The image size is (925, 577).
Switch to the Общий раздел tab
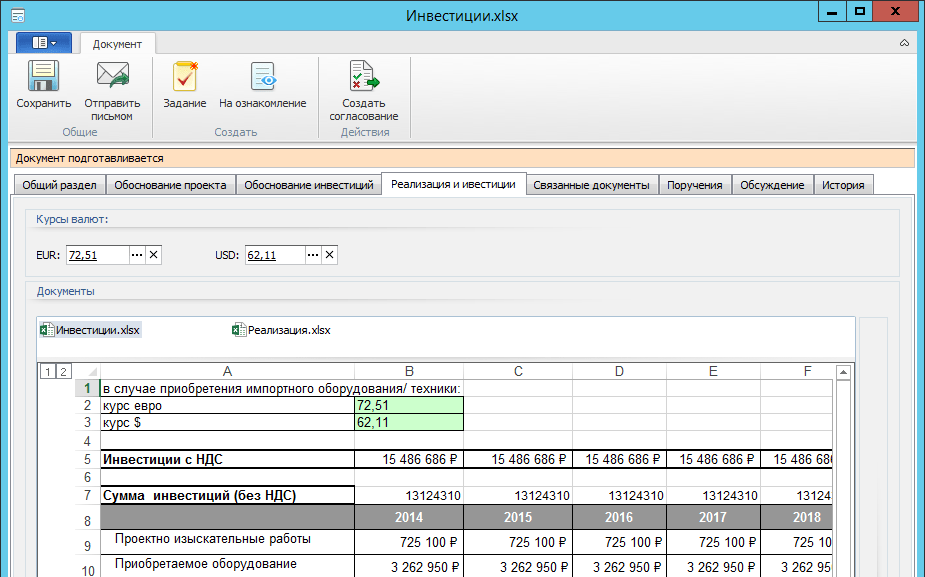59,185
